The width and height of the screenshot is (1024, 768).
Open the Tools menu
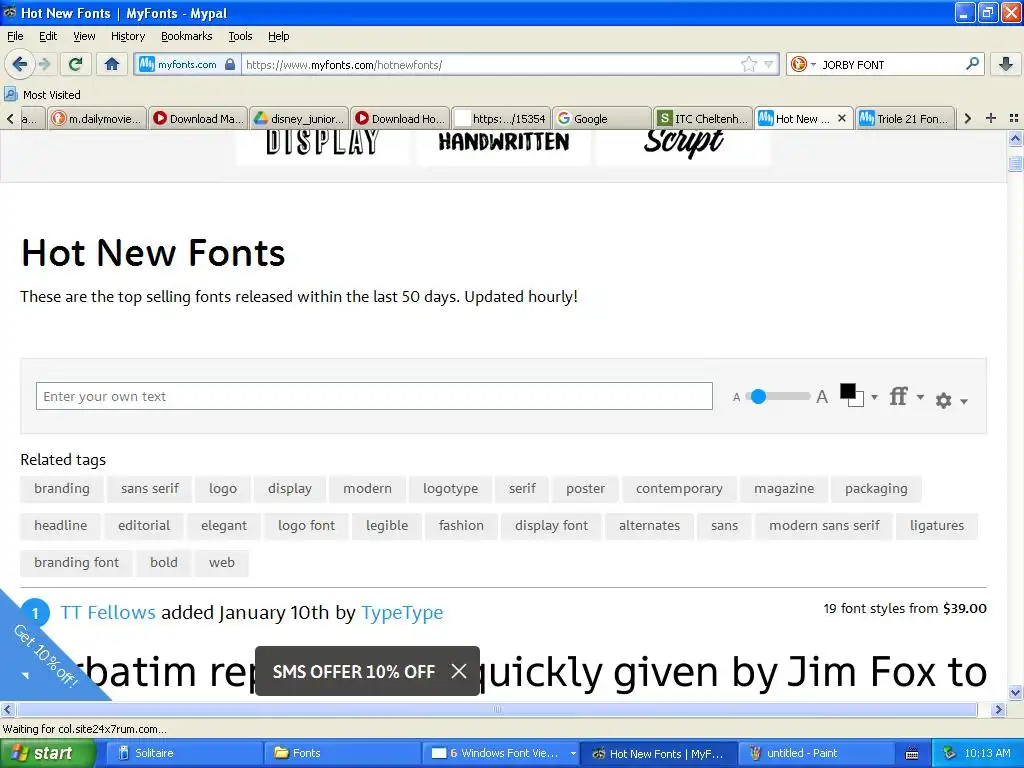240,36
